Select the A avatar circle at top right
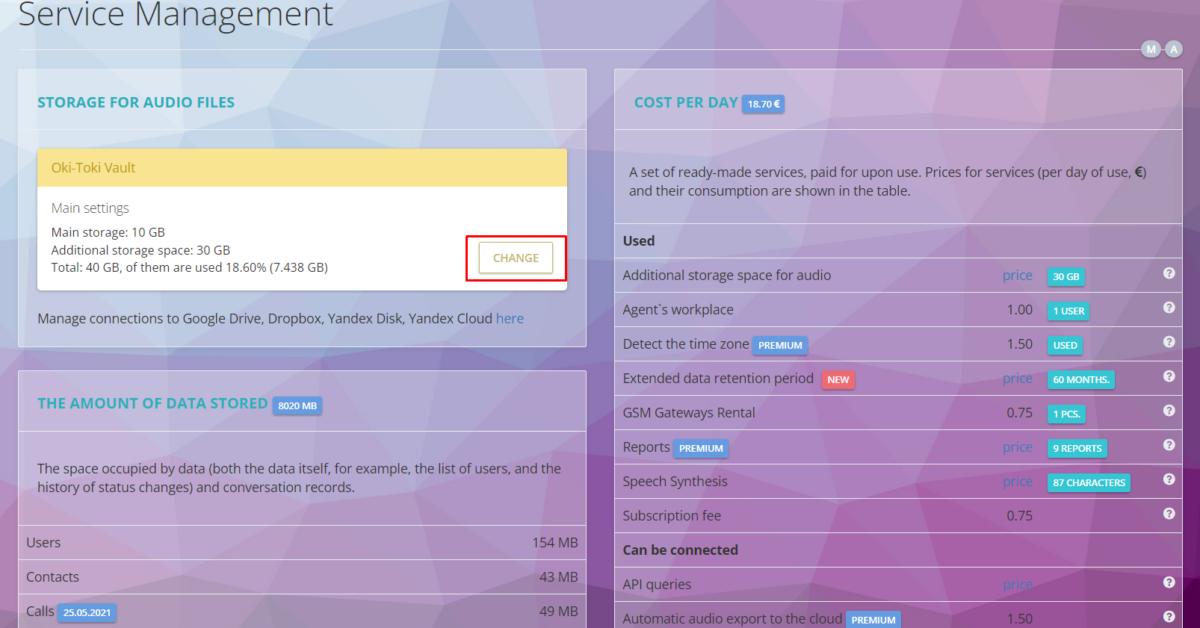 (1173, 48)
